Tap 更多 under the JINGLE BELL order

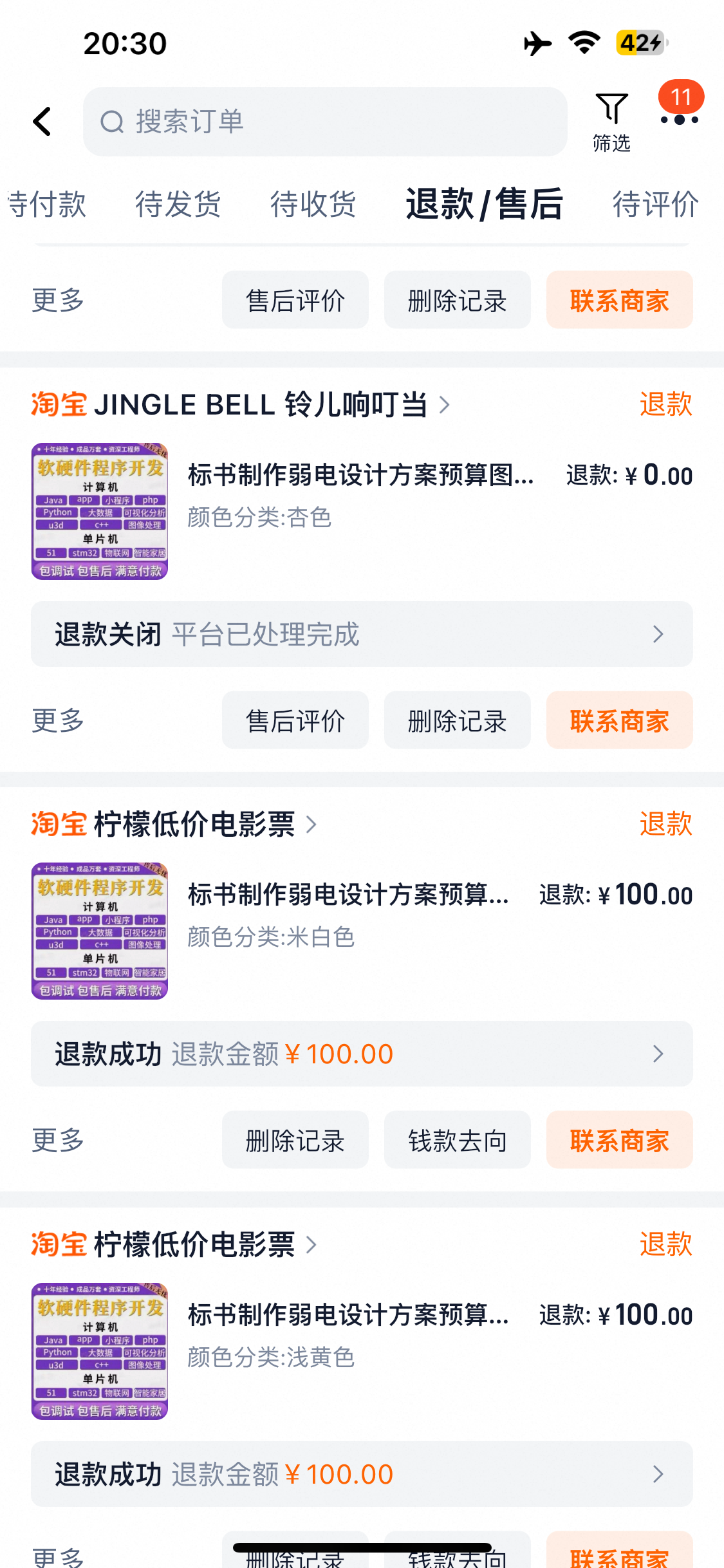(x=58, y=720)
